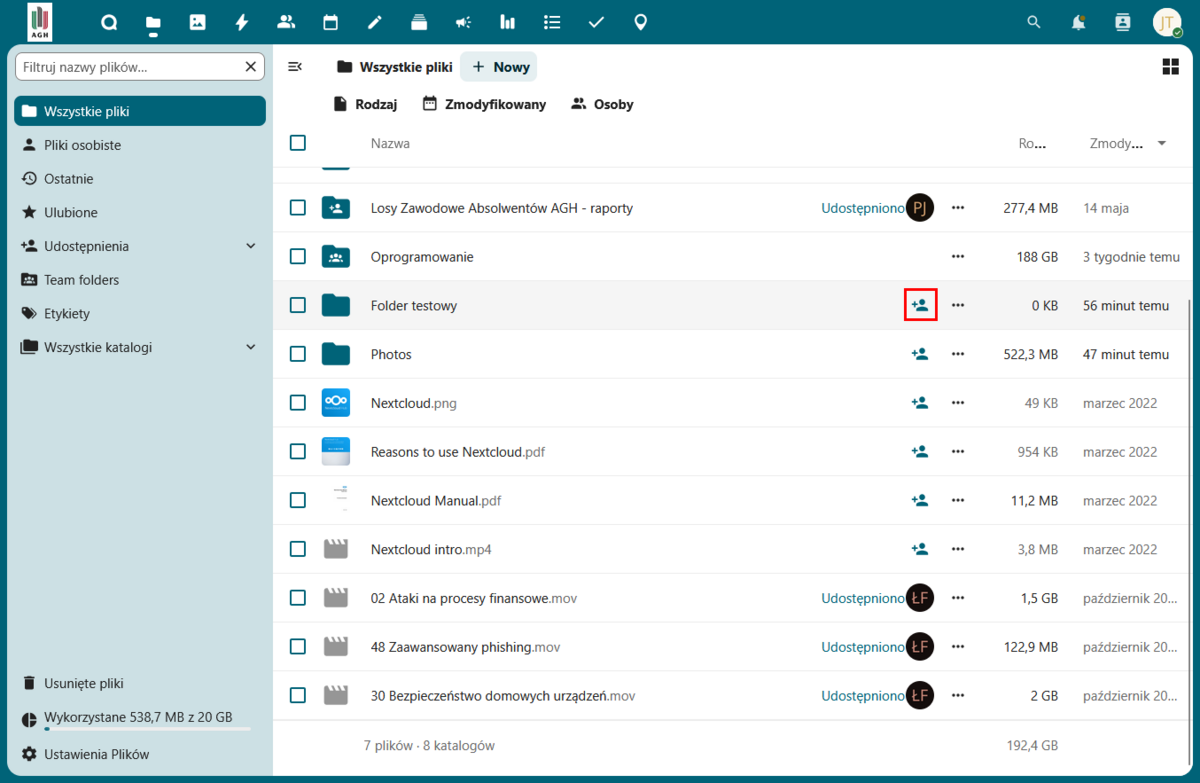
Task: Open Ustawienia Plików settings
Action: [x=96, y=754]
